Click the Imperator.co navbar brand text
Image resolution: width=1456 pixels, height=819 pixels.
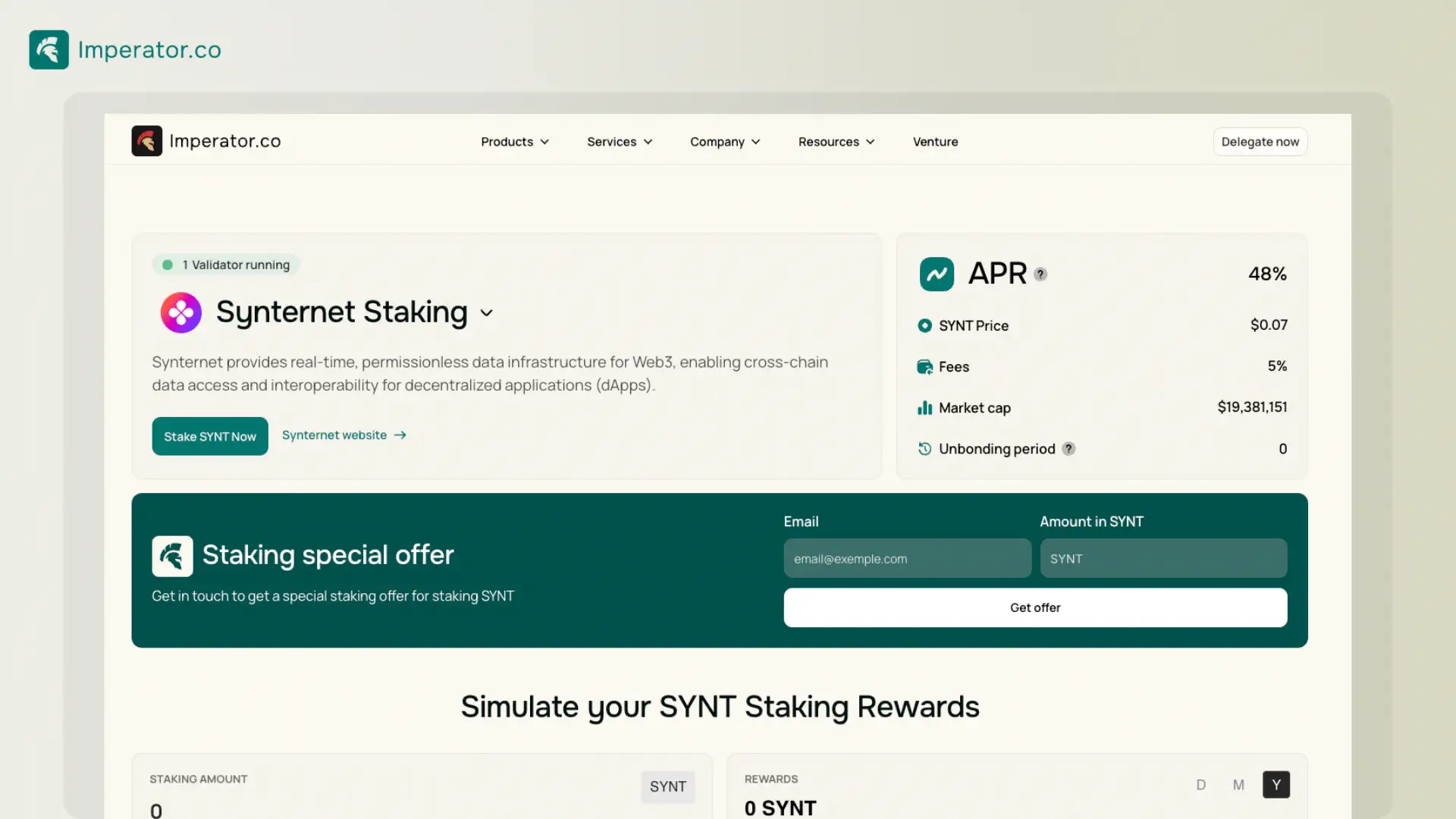pos(225,141)
